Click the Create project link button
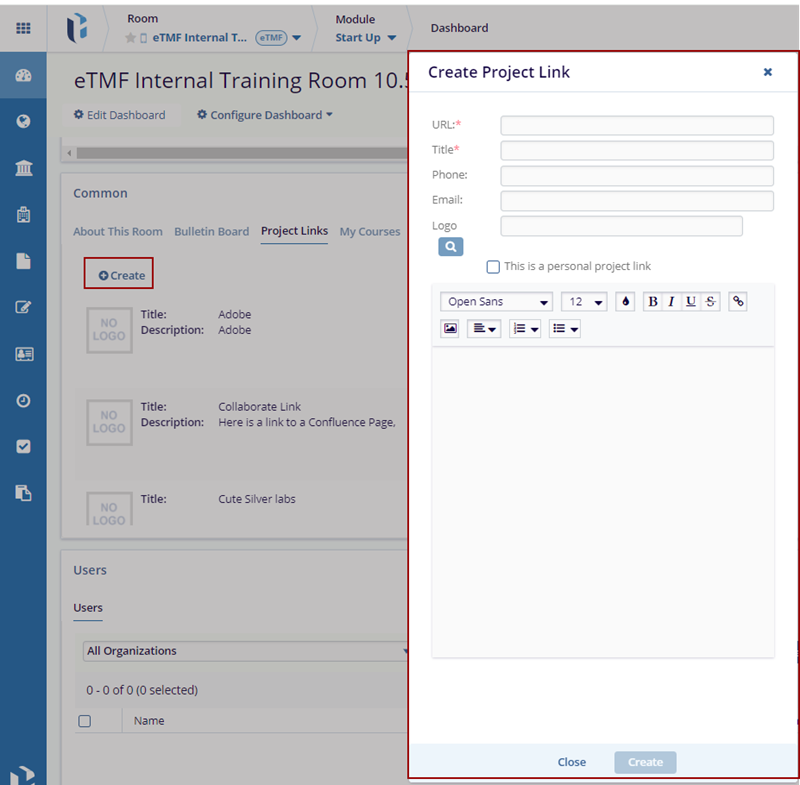800x785 pixels. 119,275
